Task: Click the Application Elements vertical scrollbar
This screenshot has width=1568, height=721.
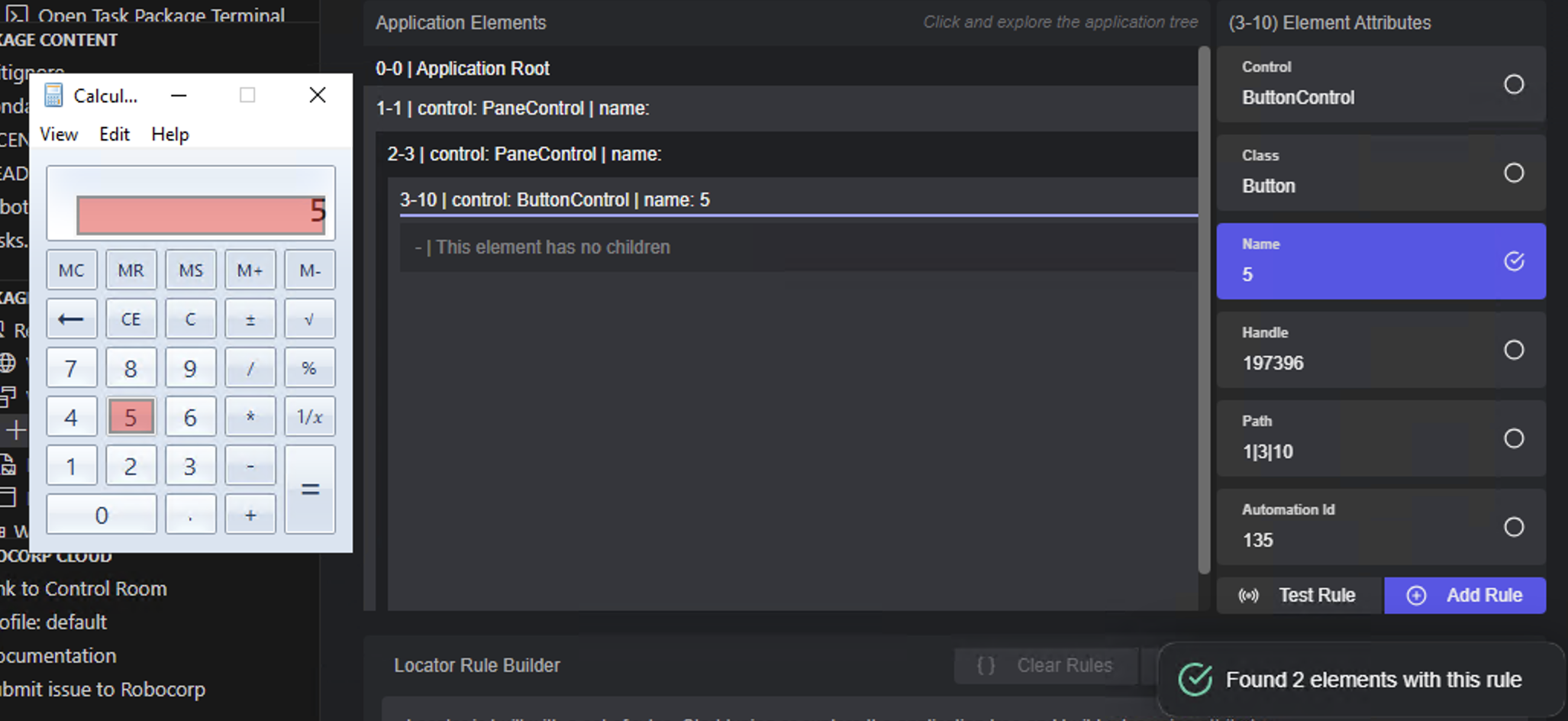Action: (1204, 309)
